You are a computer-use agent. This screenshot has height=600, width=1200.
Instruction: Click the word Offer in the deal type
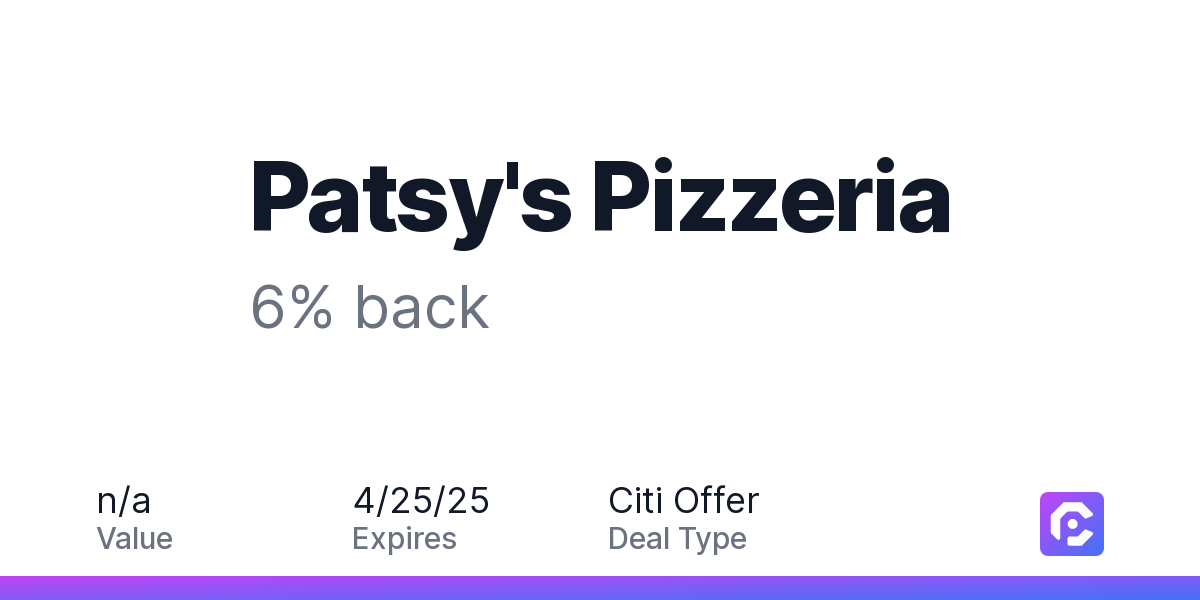coord(717,501)
